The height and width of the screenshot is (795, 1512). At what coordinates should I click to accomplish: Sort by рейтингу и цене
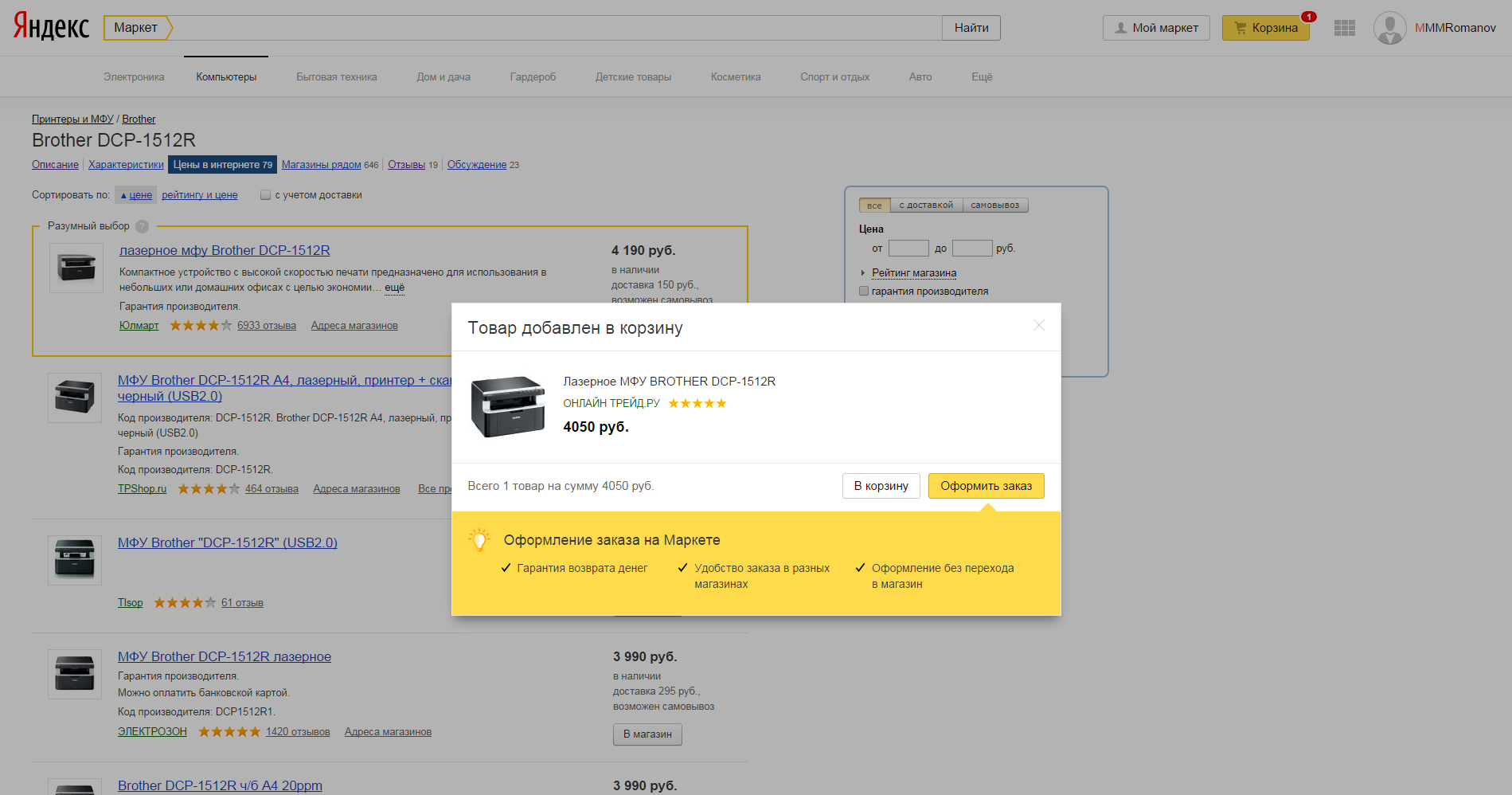click(x=200, y=195)
